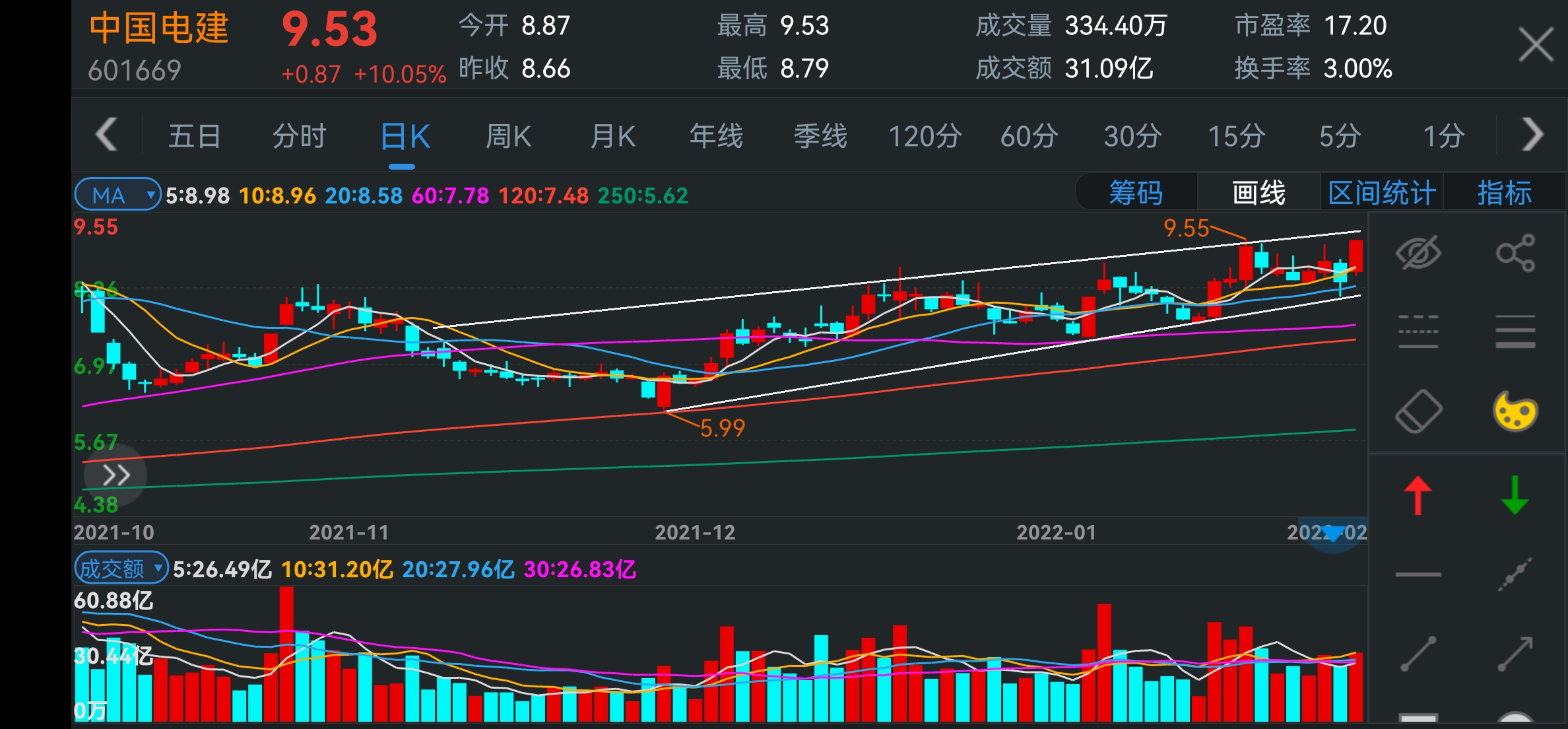Tap the stock name 中国电建
The image size is (1568, 729).
tap(159, 28)
